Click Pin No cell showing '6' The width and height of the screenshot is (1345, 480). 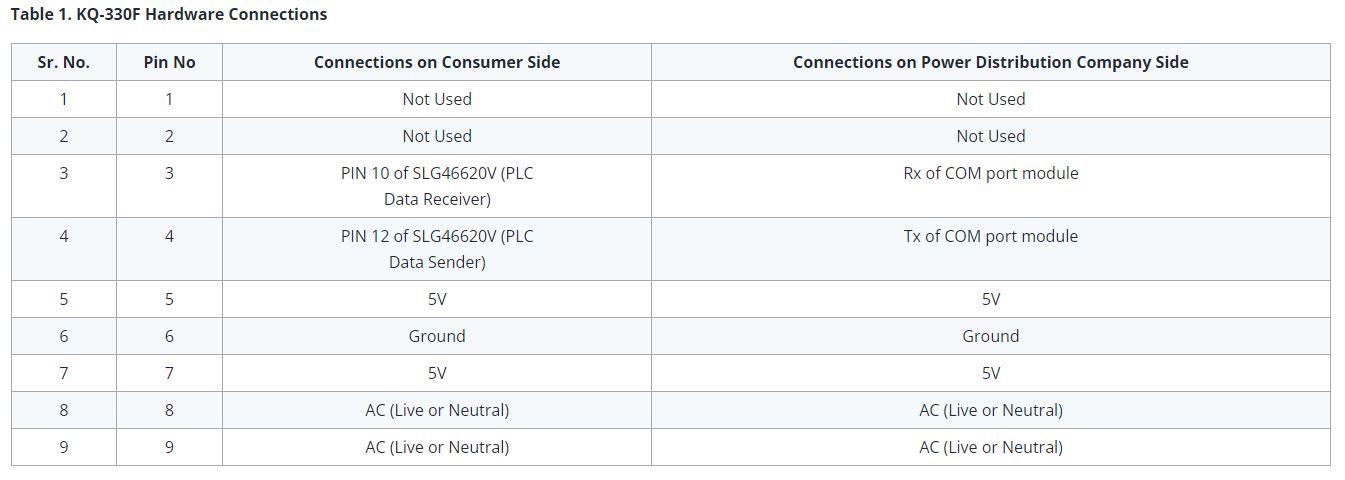point(169,336)
